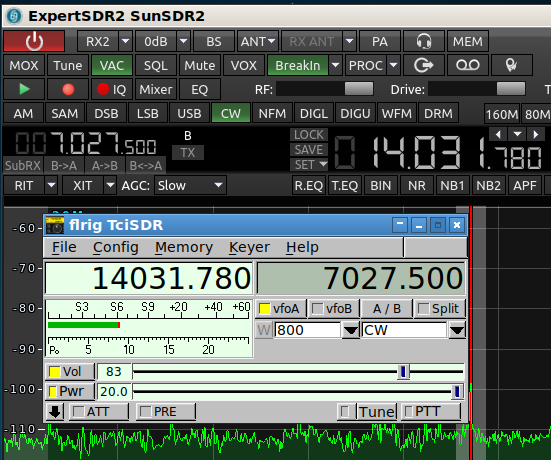
Task: Open the XIT dropdown arrow
Action: (x=110, y=185)
